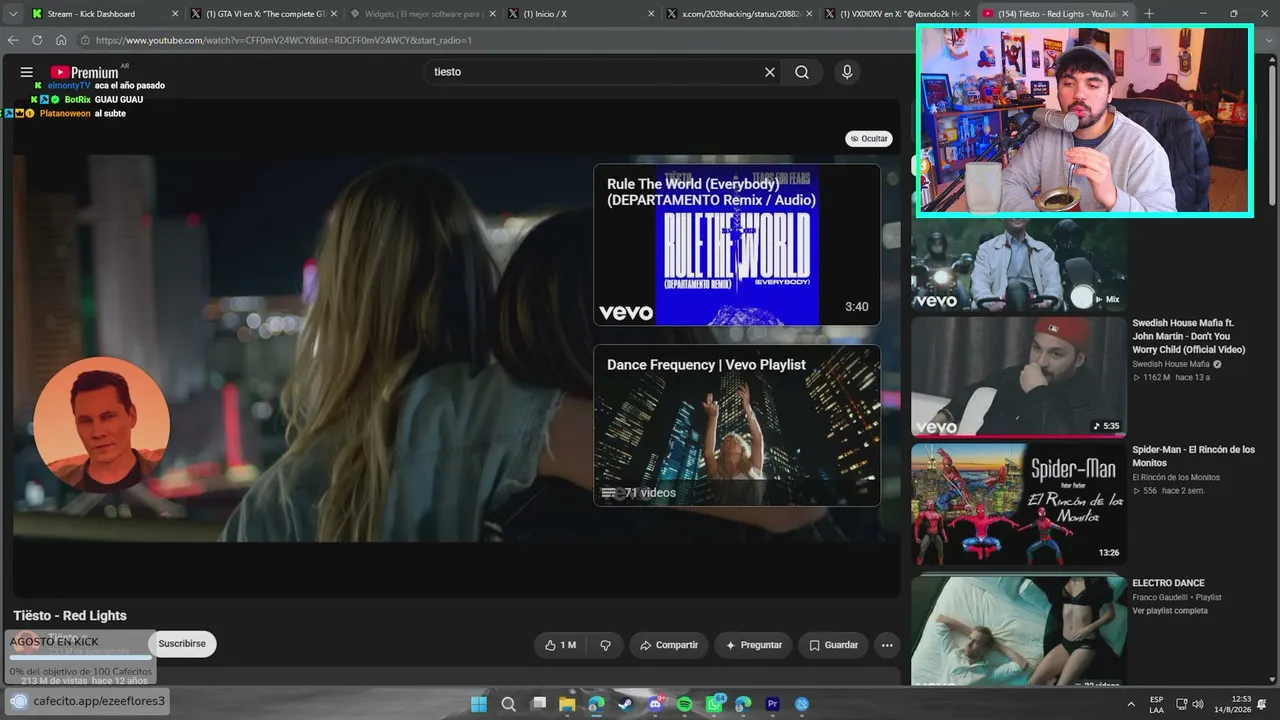The width and height of the screenshot is (1280, 720).
Task: Open network status in system tray
Action: (x=1181, y=704)
